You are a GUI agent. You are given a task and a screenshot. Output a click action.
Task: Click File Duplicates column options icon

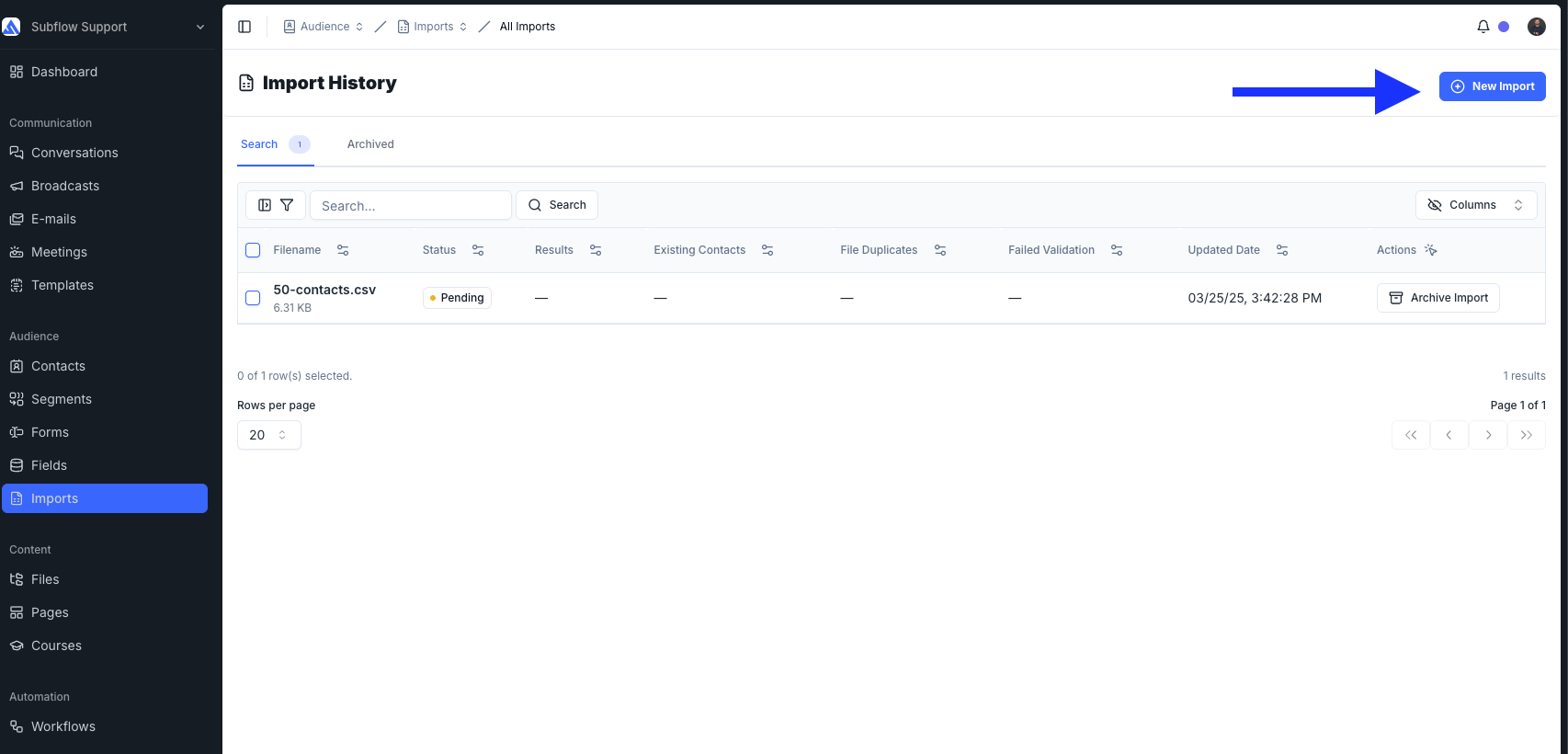(940, 250)
